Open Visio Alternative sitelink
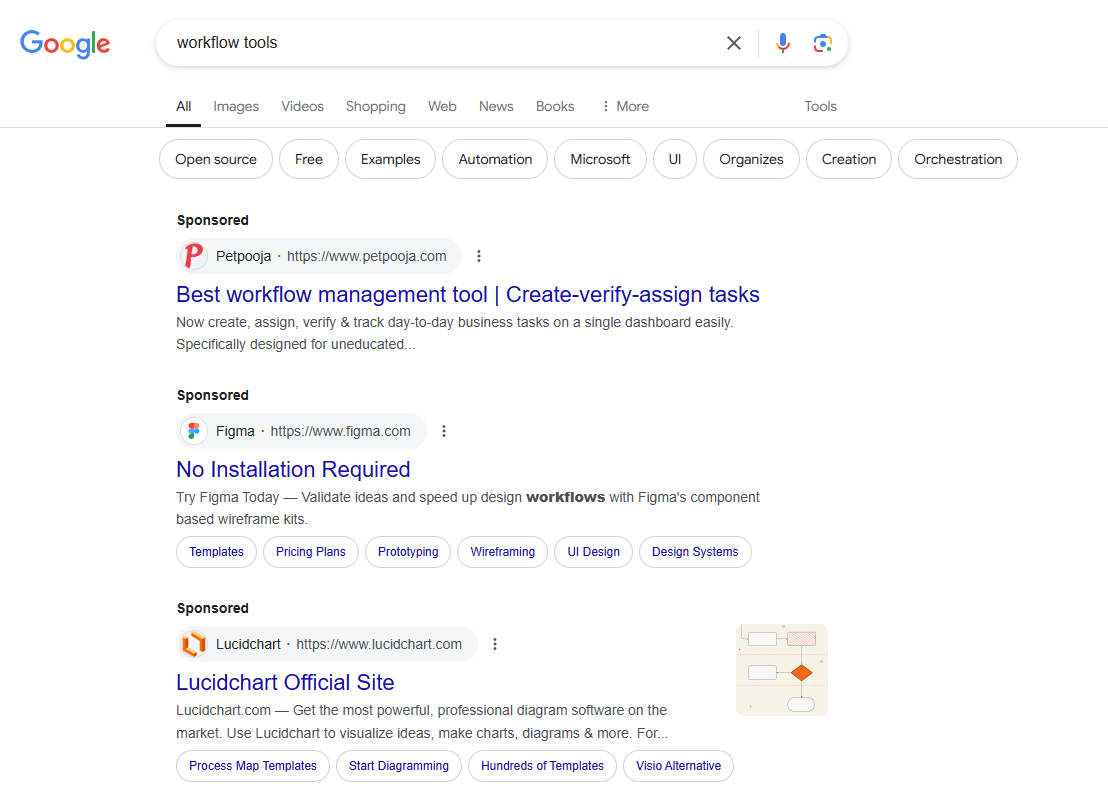The width and height of the screenshot is (1108, 794). point(678,766)
